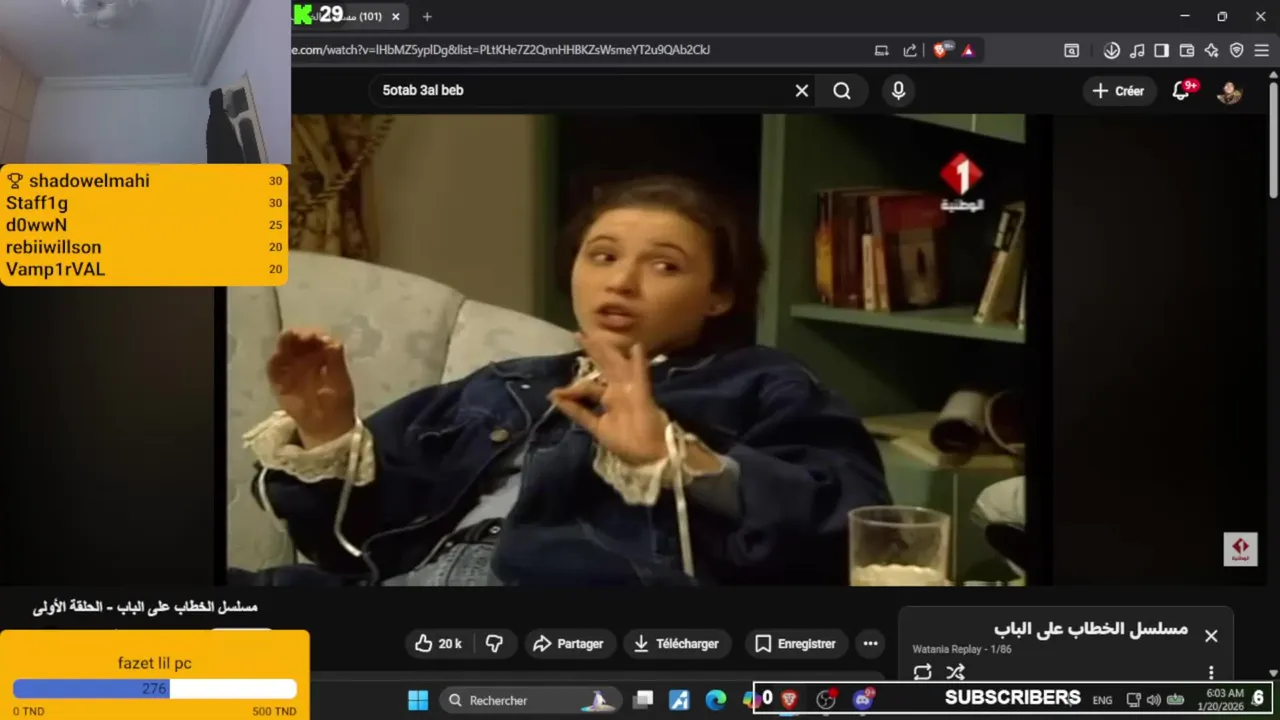The height and width of the screenshot is (720, 1280).
Task: Download the video via Télécharger
Action: [x=676, y=644]
